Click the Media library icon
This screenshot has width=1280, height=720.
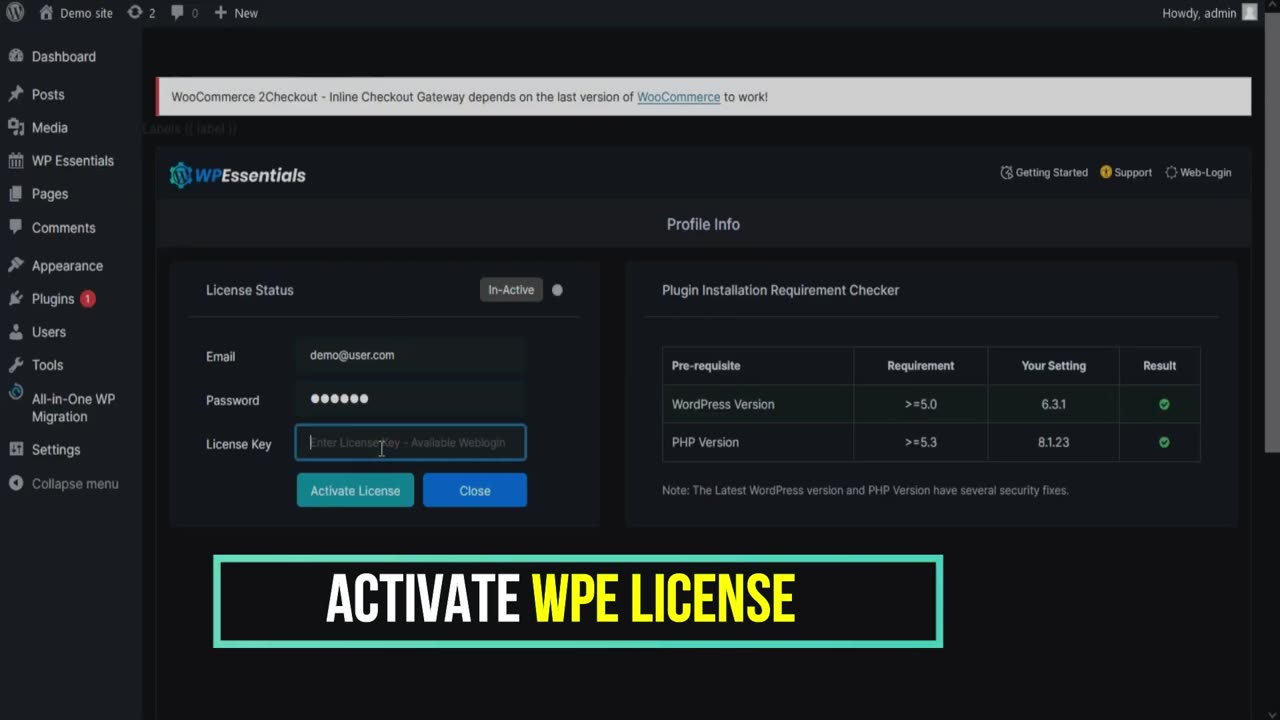[x=16, y=127]
